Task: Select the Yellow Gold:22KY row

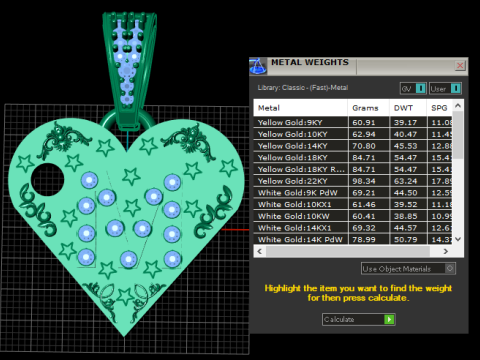Action: click(353, 181)
